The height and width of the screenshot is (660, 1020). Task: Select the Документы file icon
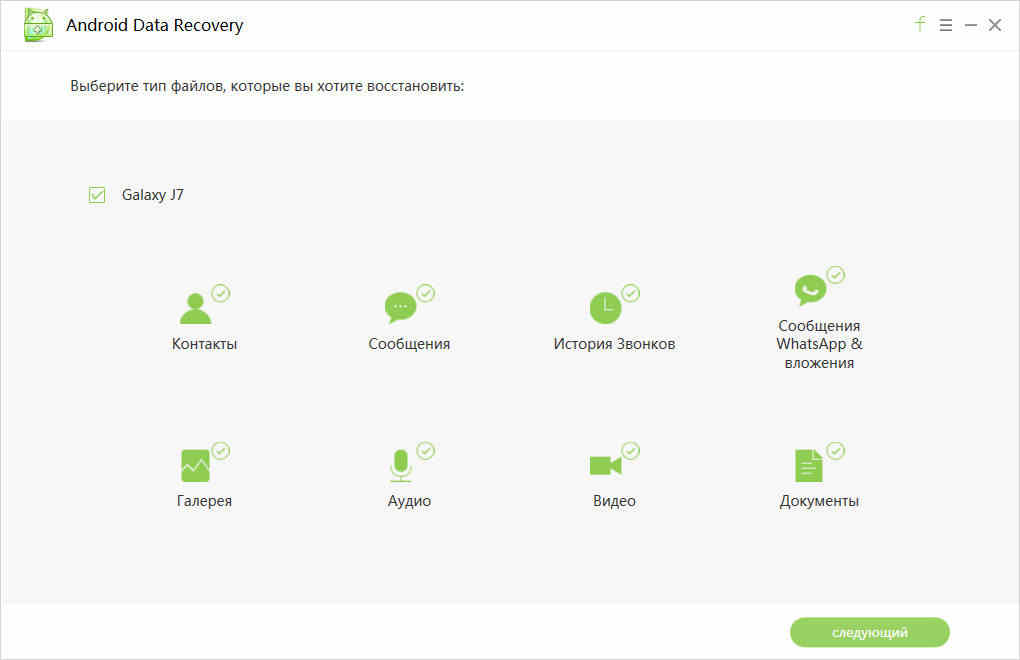click(x=808, y=465)
